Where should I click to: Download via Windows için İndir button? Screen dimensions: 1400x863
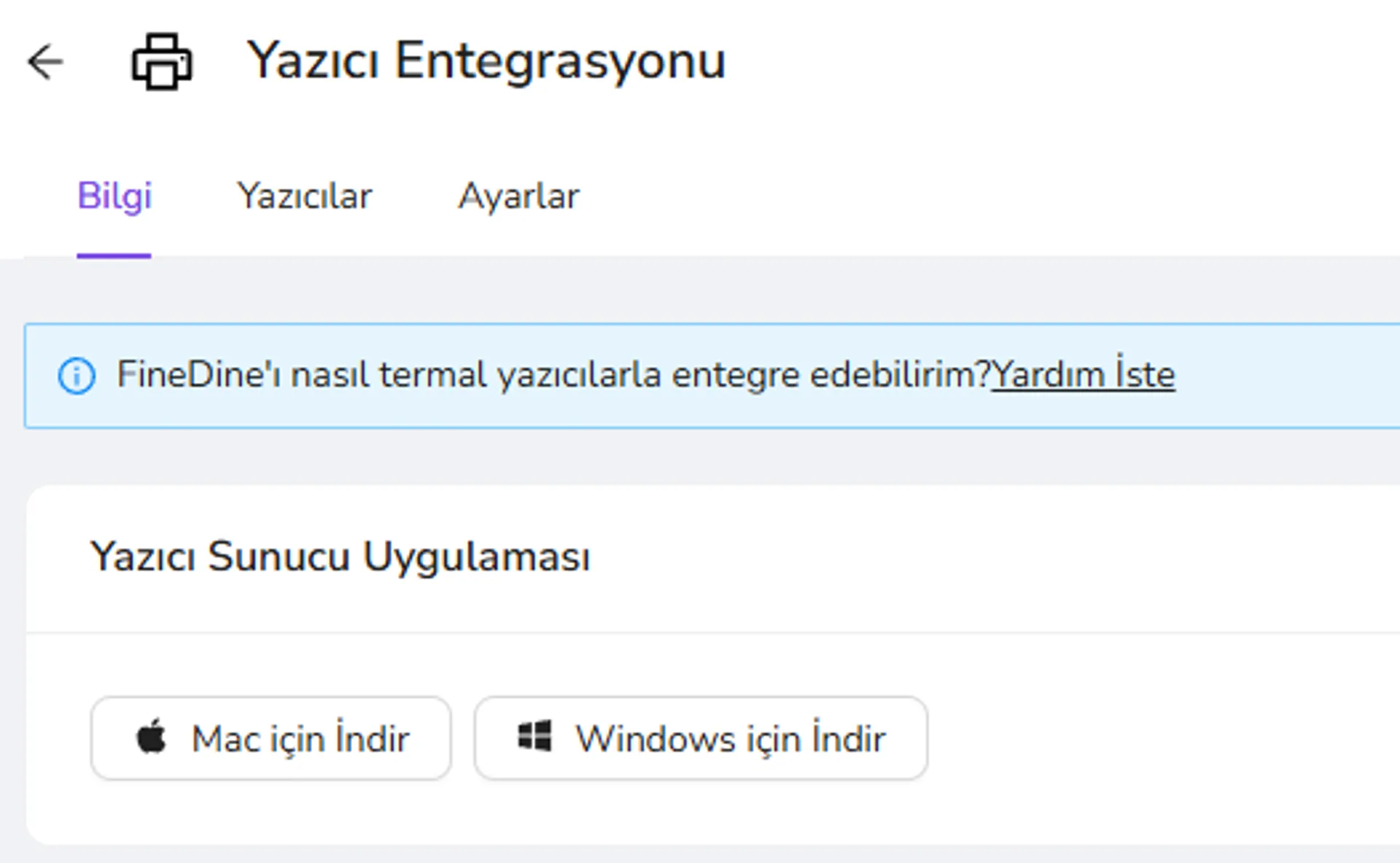point(701,738)
